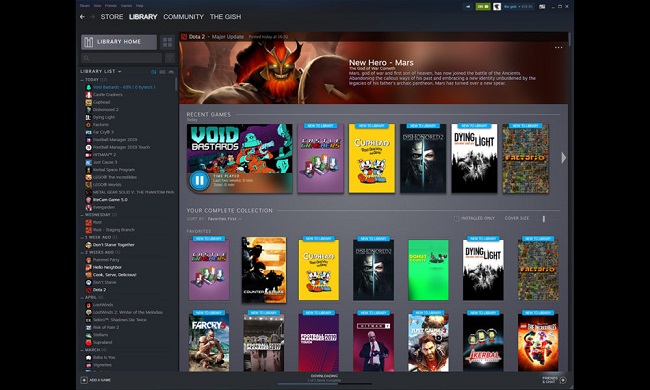Open Far Cry 3 cover in collection
The image size is (650, 390).
coord(209,343)
